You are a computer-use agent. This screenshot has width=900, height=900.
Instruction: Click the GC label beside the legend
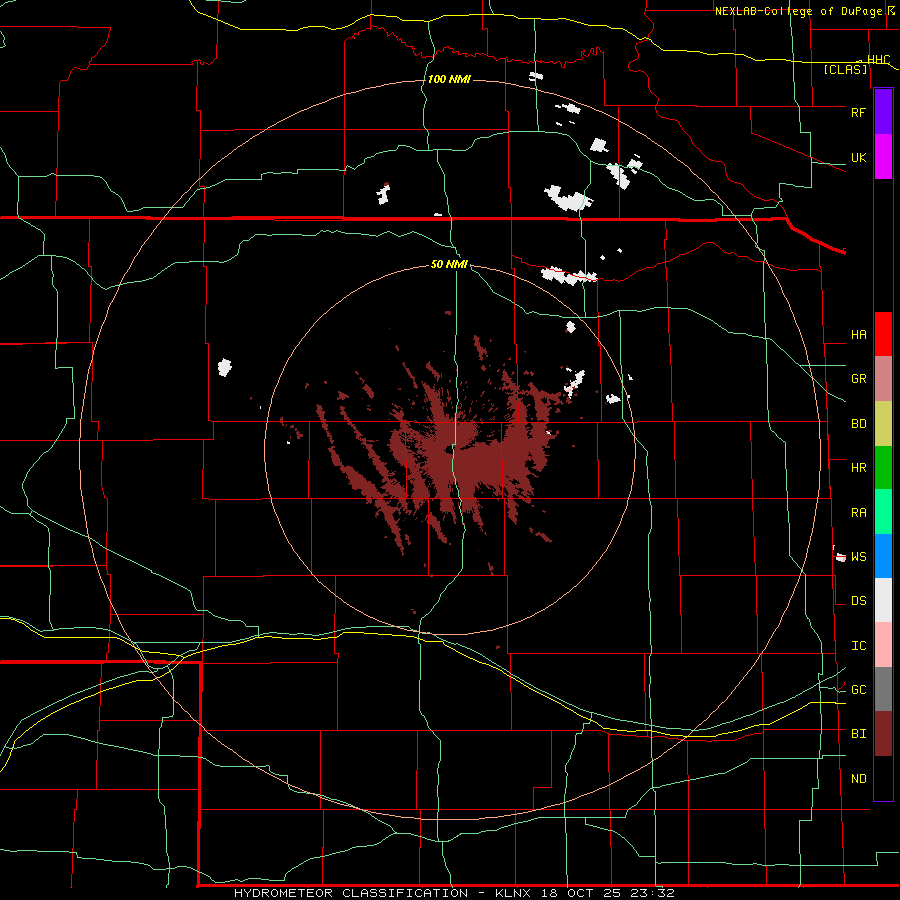(x=858, y=689)
